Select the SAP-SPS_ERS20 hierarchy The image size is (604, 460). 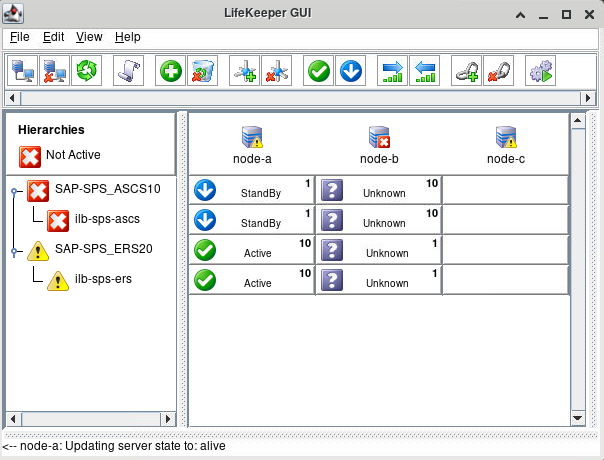click(104, 249)
